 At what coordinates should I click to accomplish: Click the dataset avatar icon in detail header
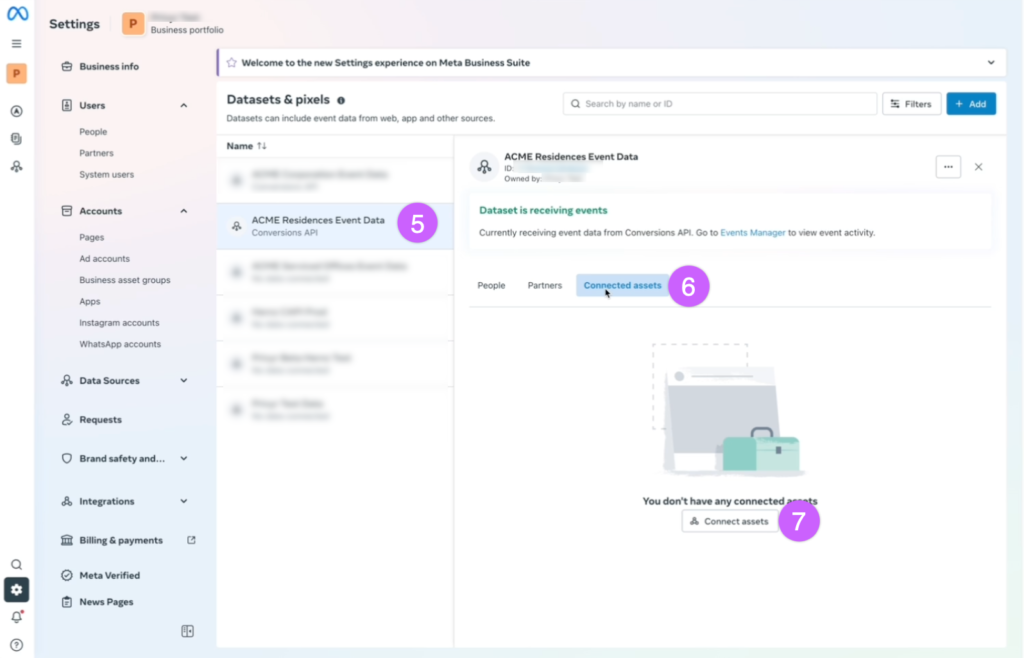point(485,167)
